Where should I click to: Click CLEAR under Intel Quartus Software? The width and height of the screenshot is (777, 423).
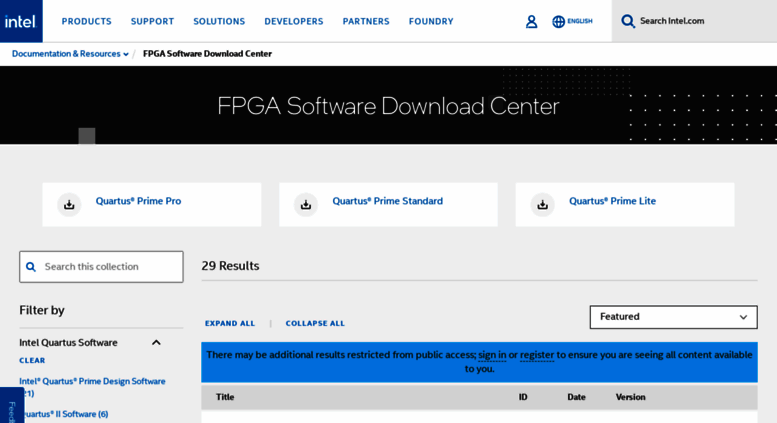32,360
